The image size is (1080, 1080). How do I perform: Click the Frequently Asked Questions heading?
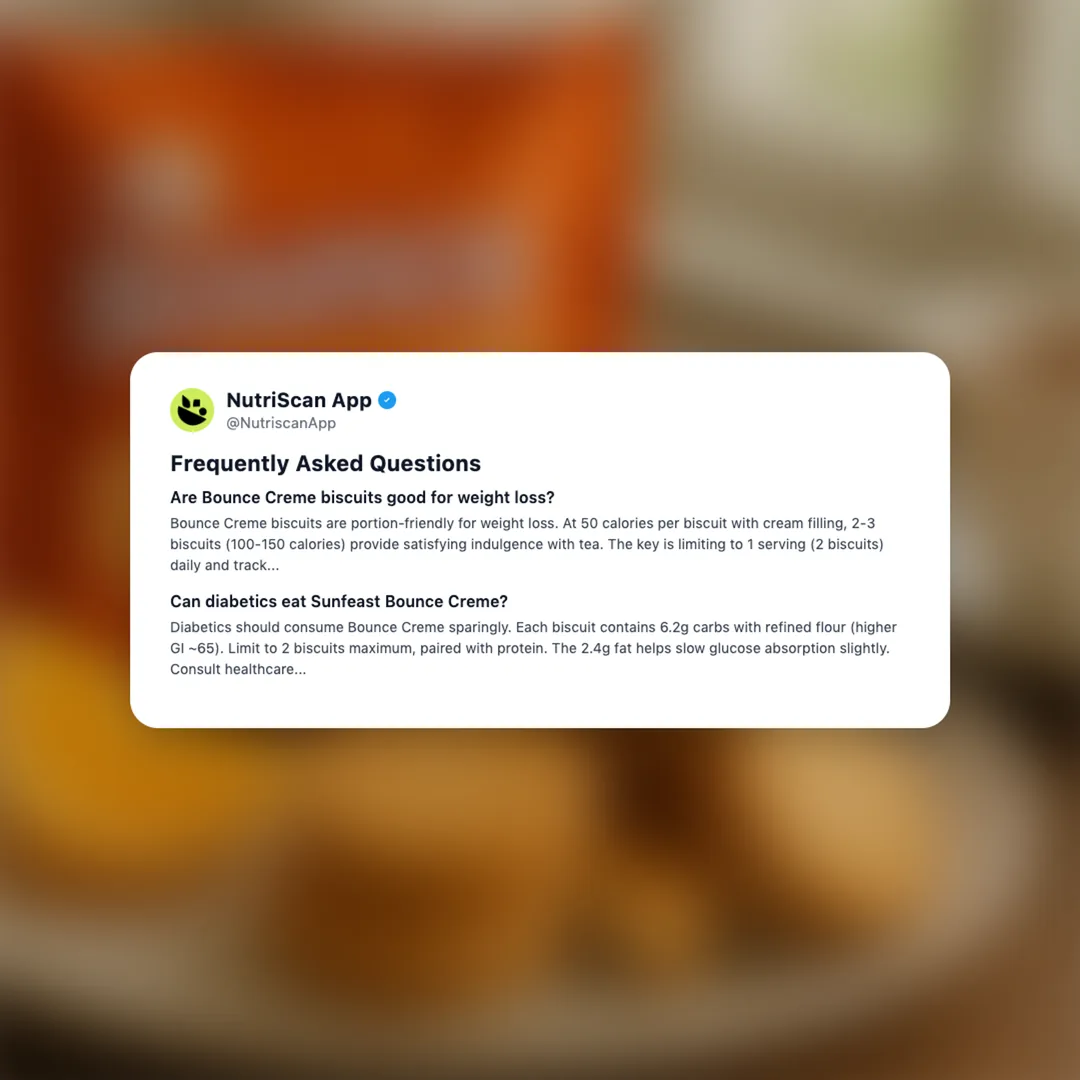[x=325, y=464]
